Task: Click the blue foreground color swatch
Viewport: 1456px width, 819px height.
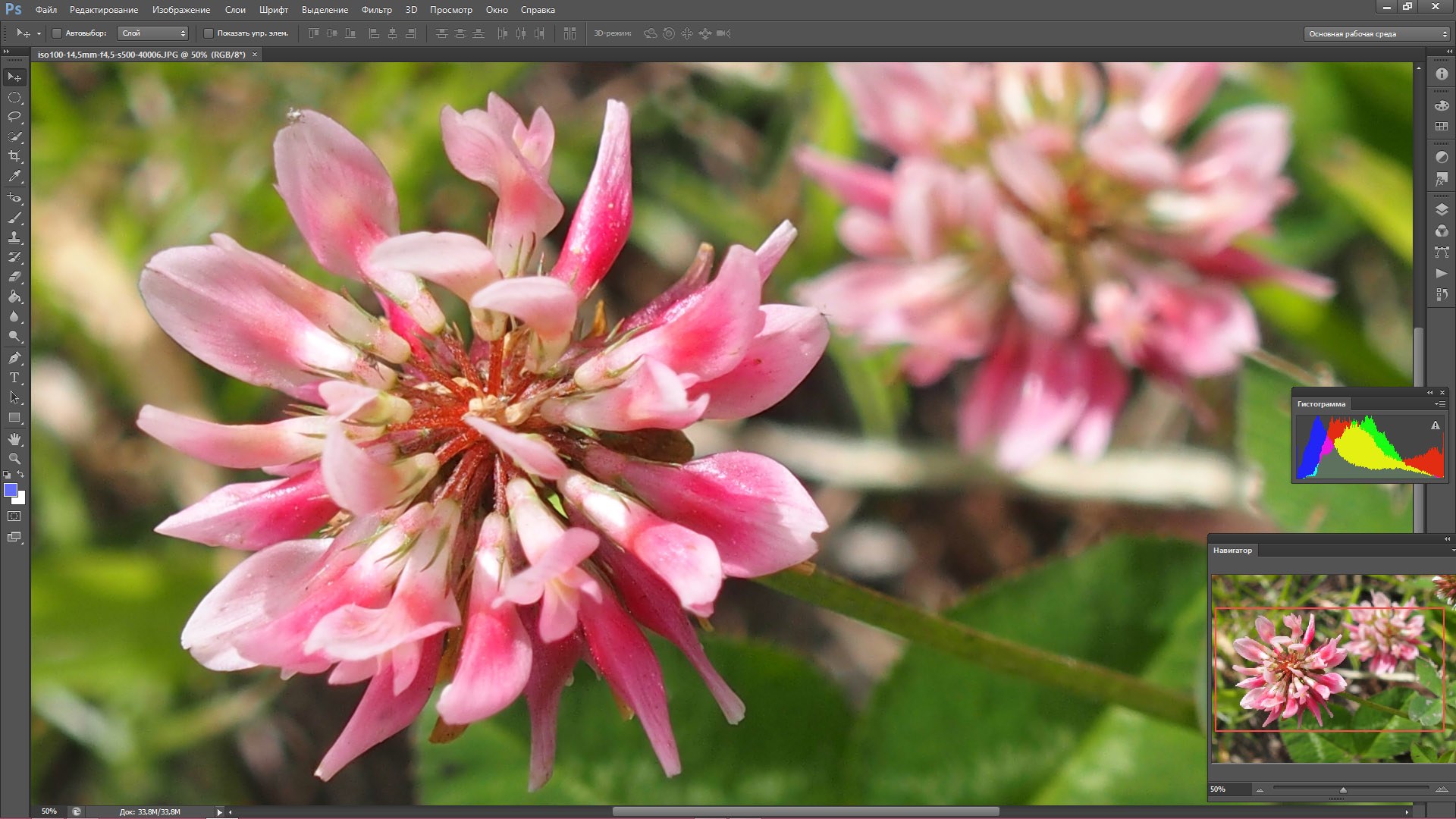Action: [x=11, y=490]
